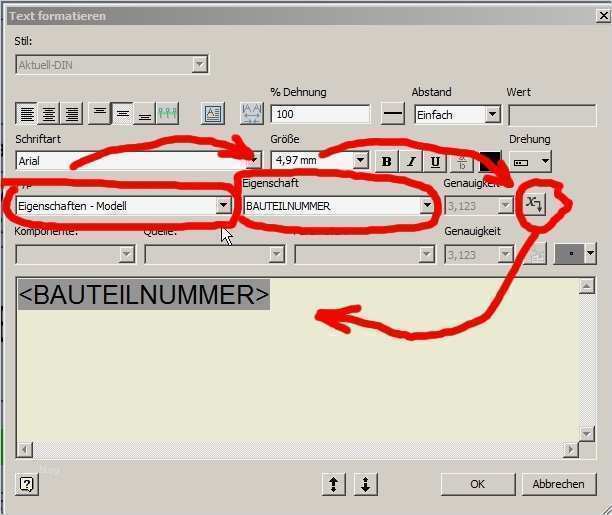Screen dimensions: 612x515
Task: Align text left justification
Action: 27,114
